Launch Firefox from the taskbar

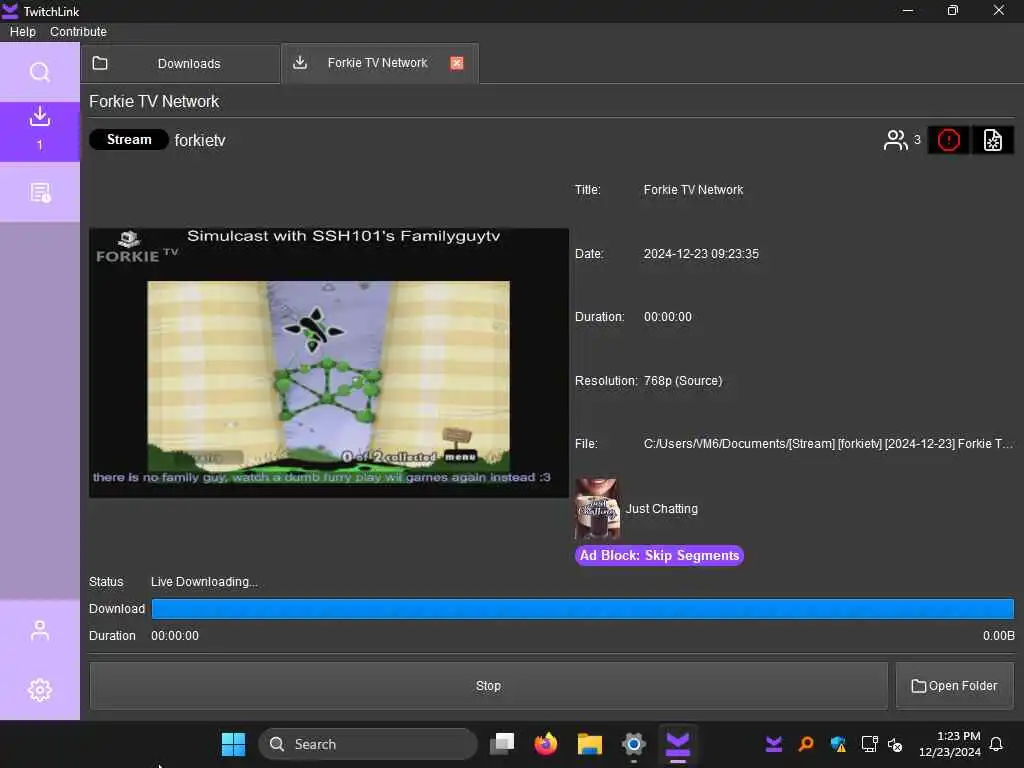[546, 744]
